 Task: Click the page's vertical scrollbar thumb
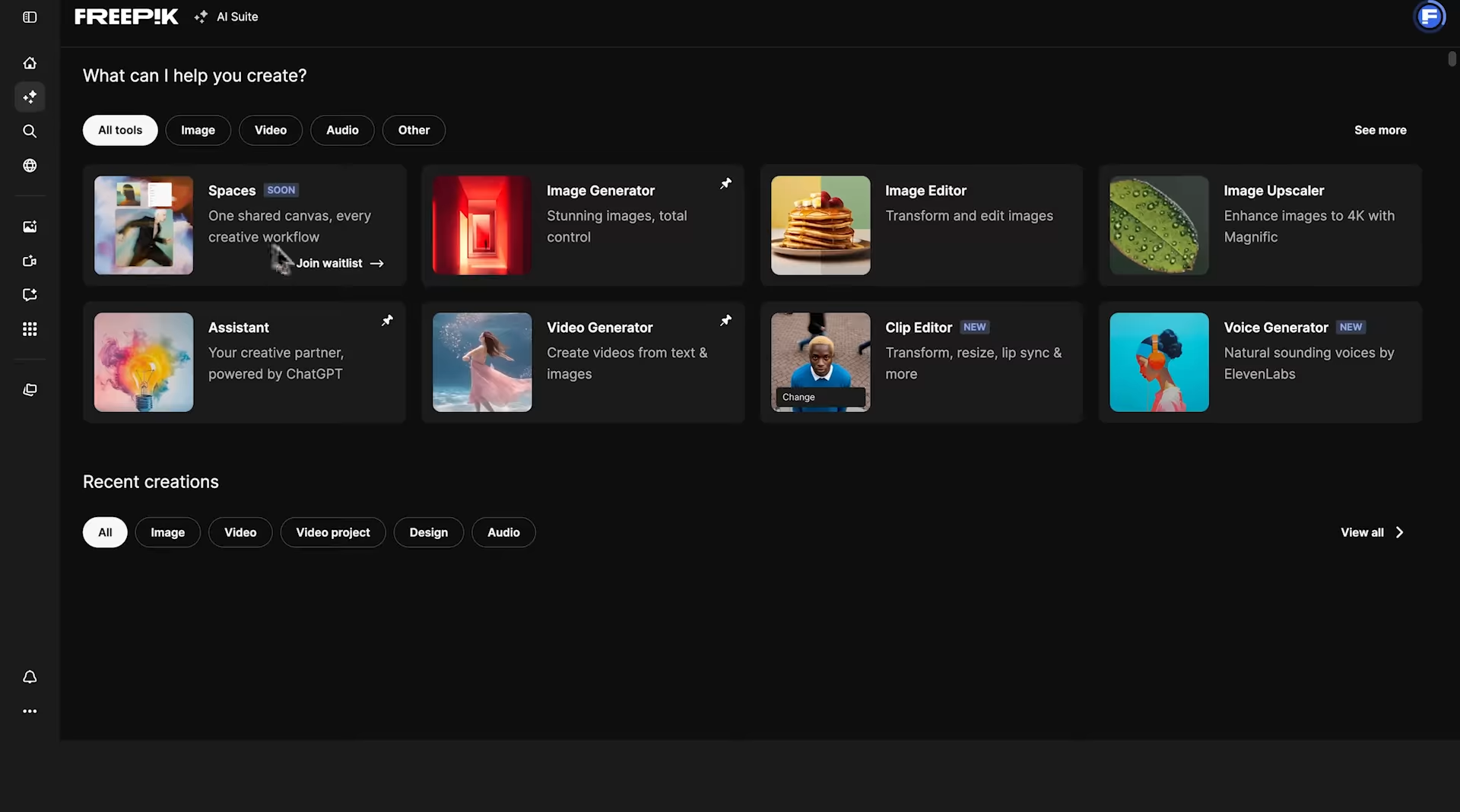point(1452,59)
